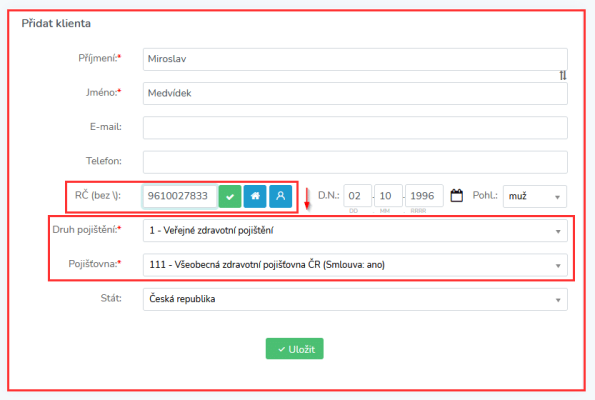Click the Přidat klienta heading
Screen dimensions: 595x400
point(56,24)
